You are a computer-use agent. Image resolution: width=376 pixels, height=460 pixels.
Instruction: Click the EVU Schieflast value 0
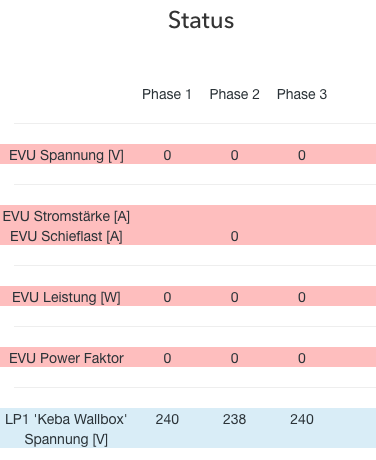coord(234,236)
